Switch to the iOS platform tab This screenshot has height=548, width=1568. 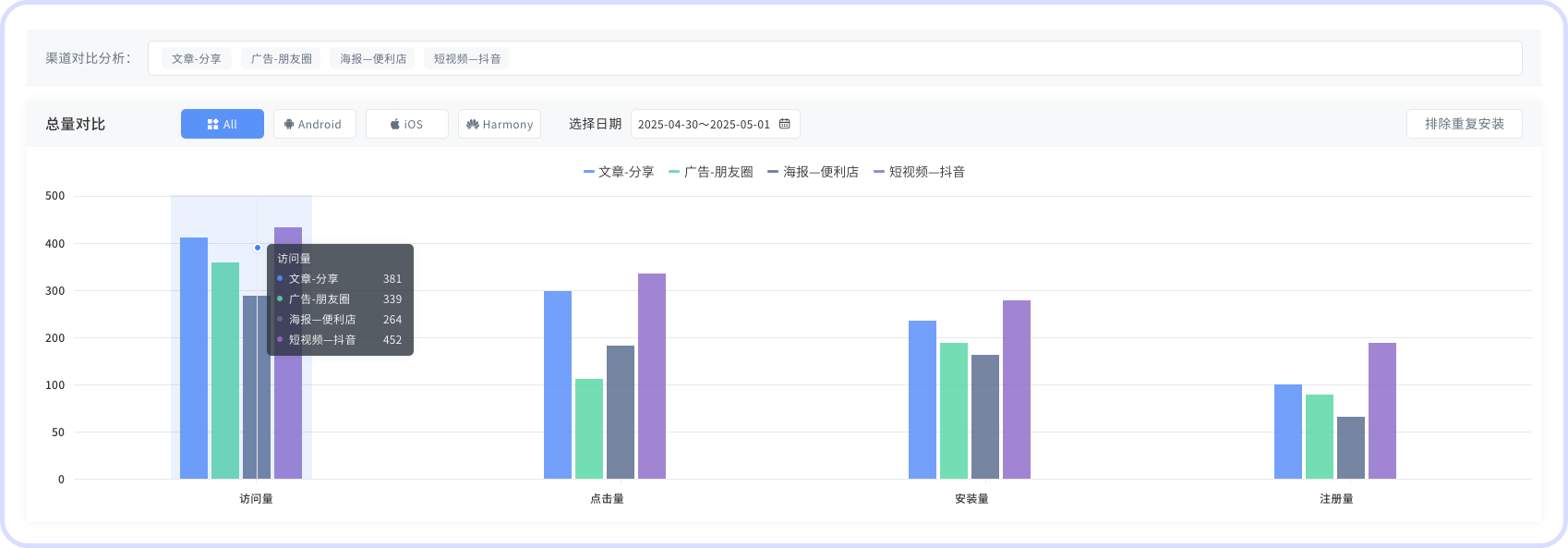[407, 124]
